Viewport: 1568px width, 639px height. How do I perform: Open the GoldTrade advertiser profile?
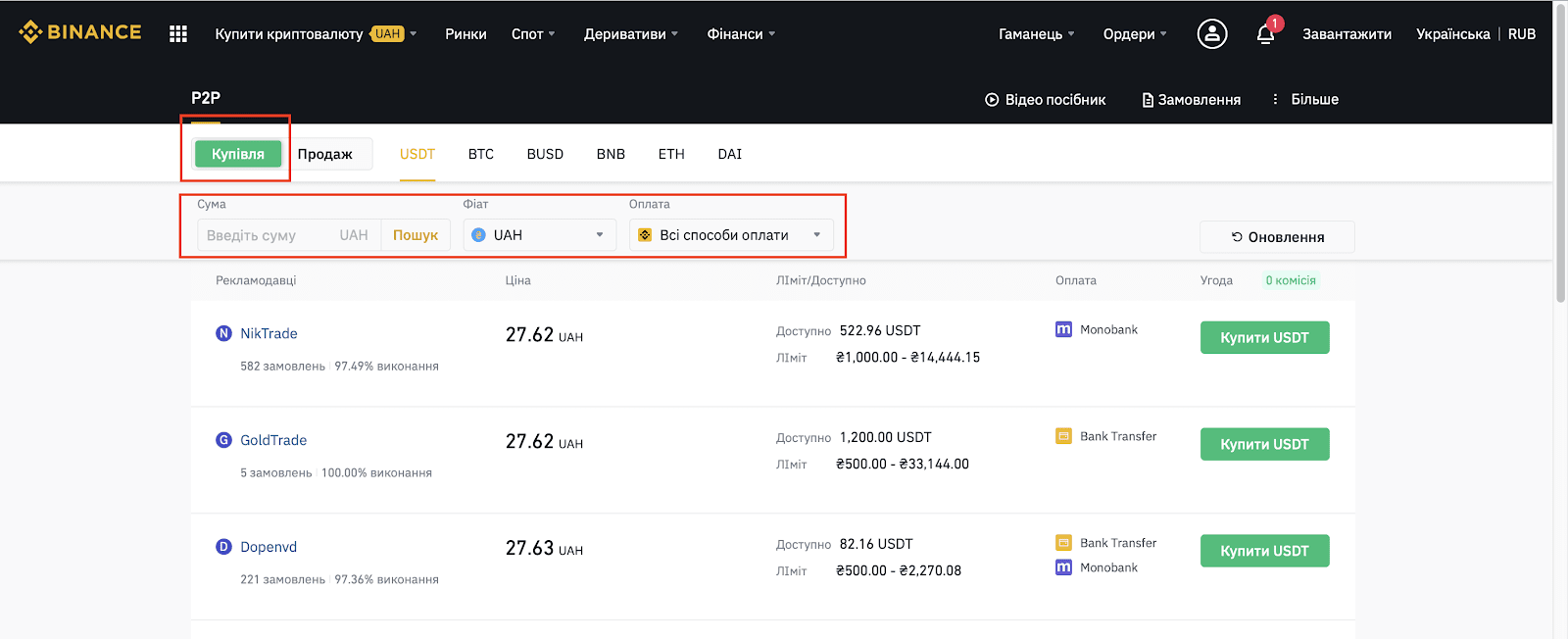(273, 440)
